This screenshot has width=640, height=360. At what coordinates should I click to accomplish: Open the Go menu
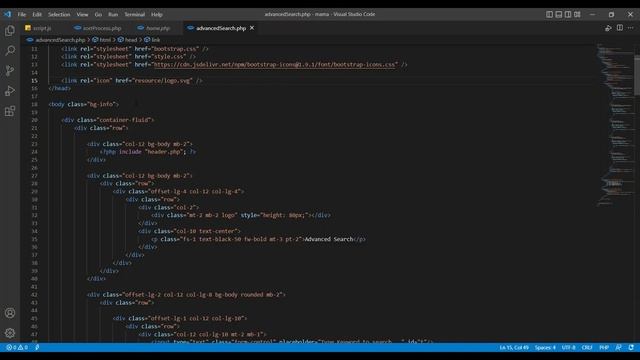98,14
